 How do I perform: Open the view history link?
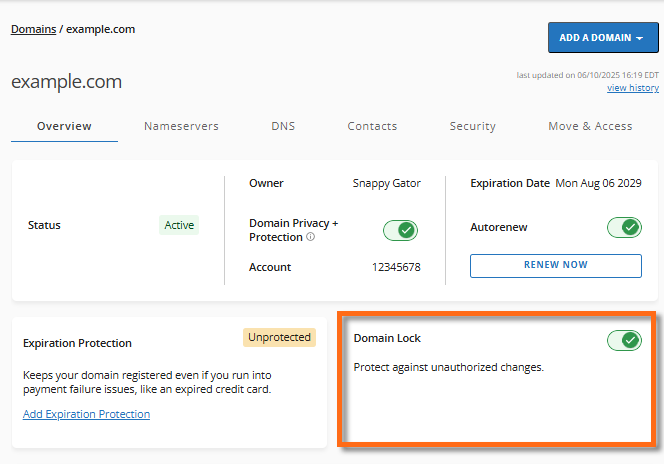coord(632,89)
